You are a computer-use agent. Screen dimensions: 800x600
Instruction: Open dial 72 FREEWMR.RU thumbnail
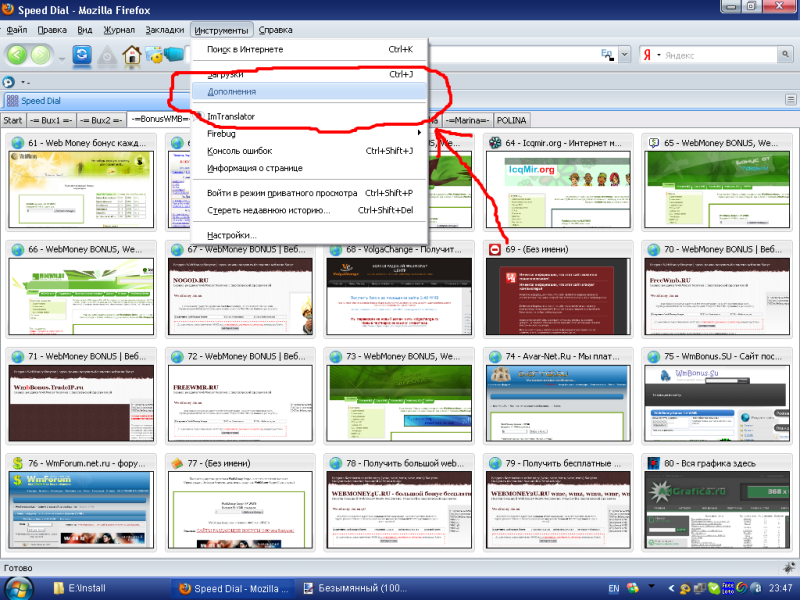click(240, 403)
